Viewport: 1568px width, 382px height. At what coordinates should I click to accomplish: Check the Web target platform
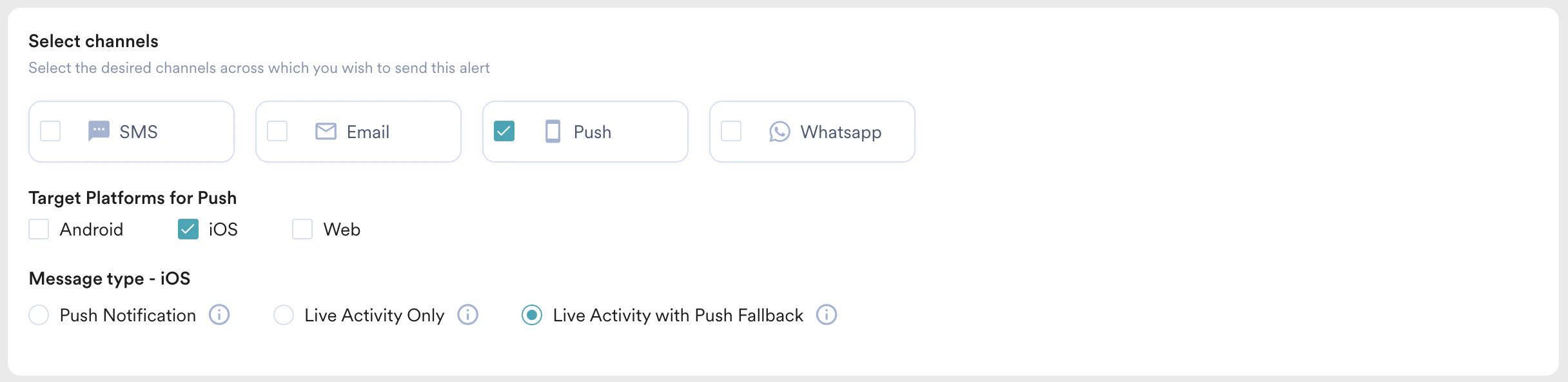pos(302,229)
